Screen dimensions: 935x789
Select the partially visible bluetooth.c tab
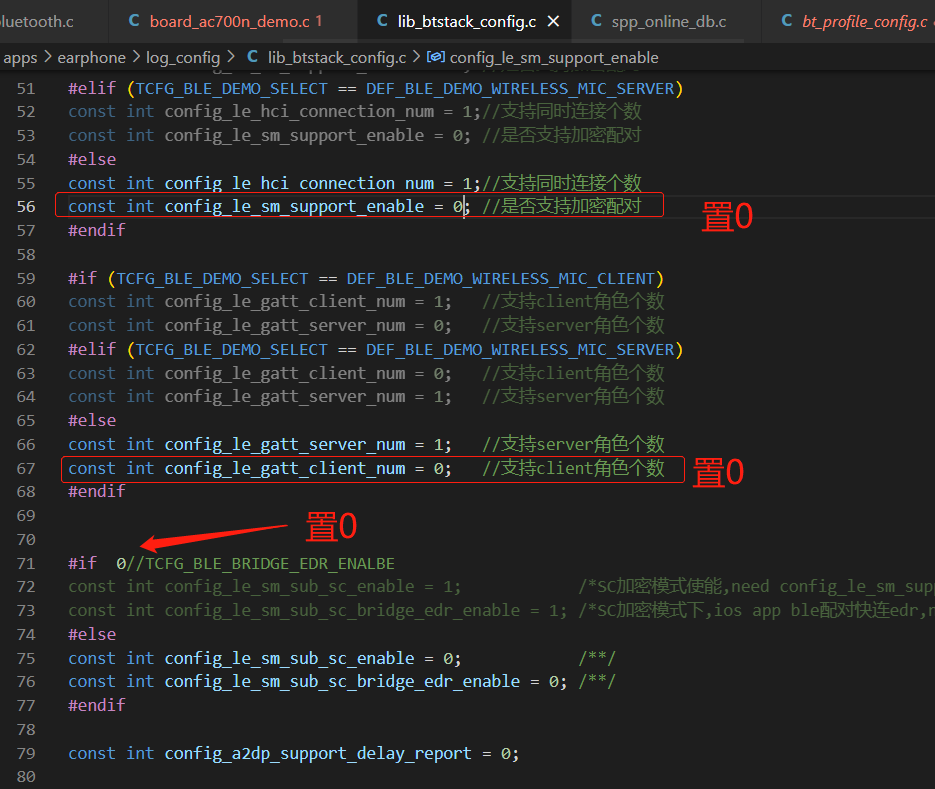[x=37, y=21]
